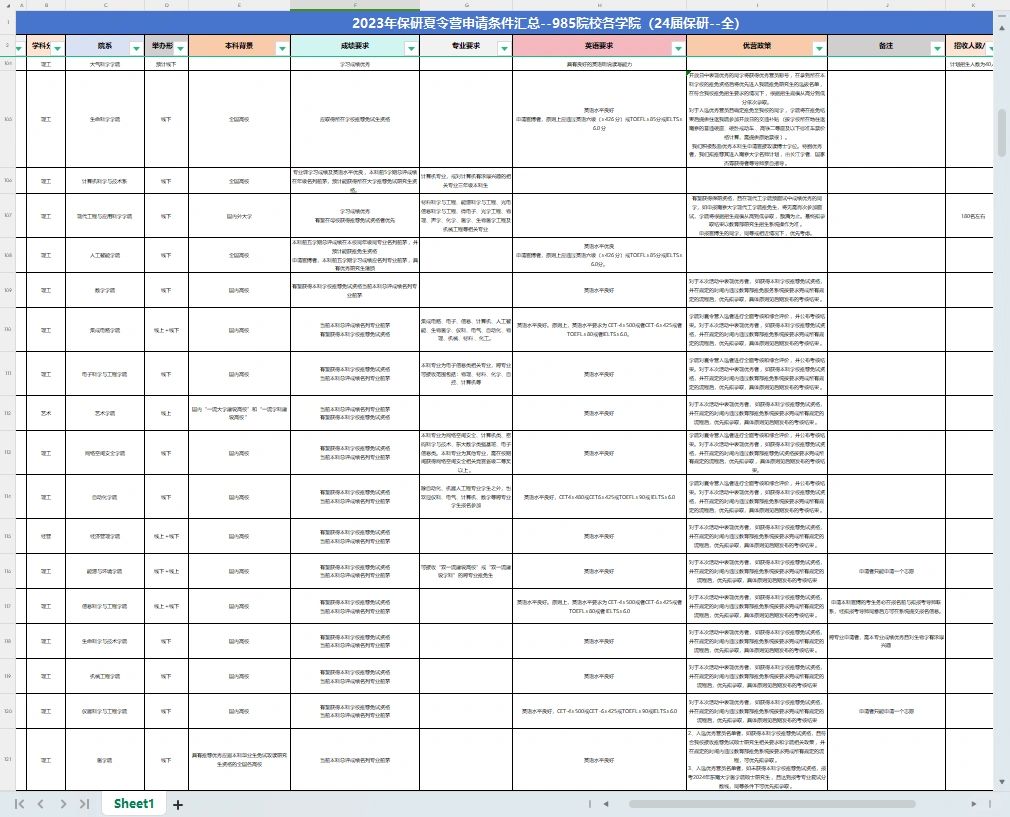Select column C header letter
The height and width of the screenshot is (817, 1010).
[105, 5]
